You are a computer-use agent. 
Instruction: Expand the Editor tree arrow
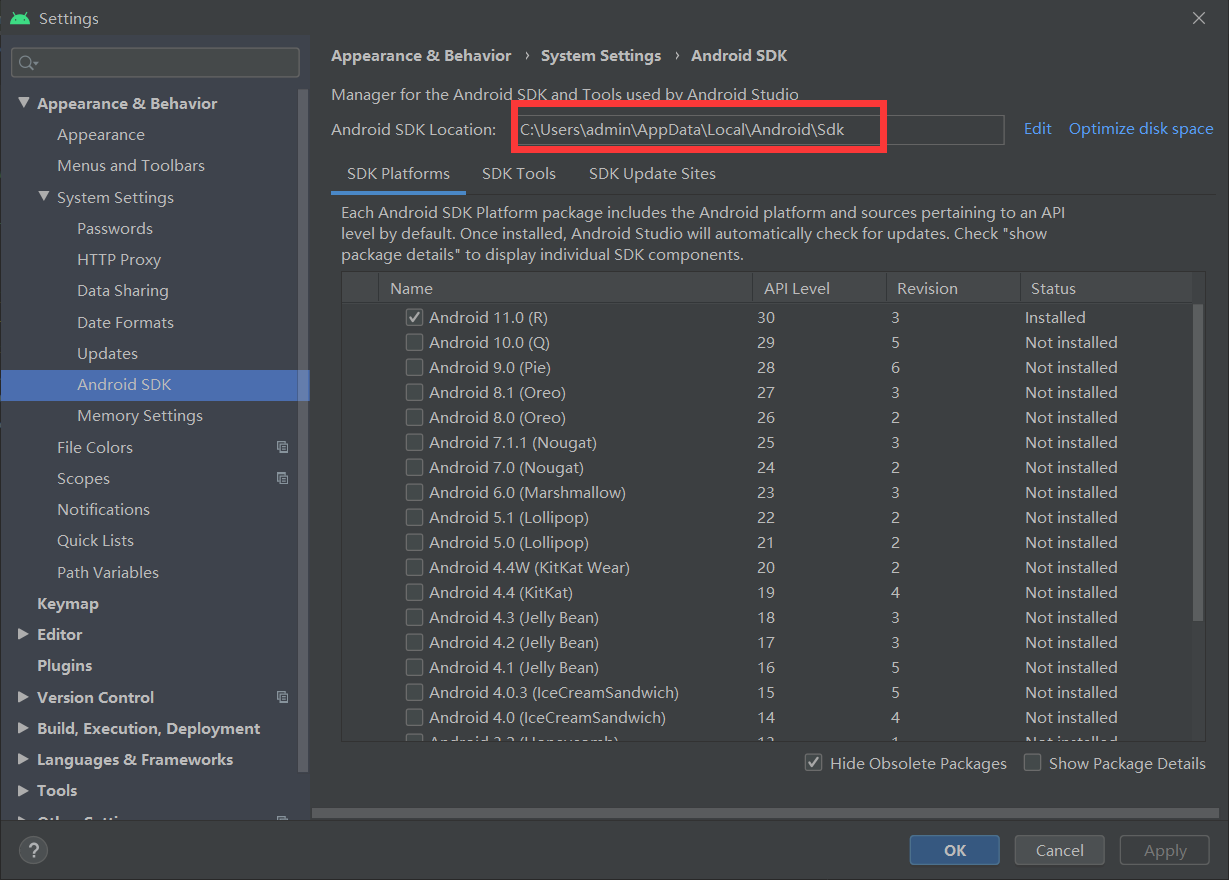point(24,634)
